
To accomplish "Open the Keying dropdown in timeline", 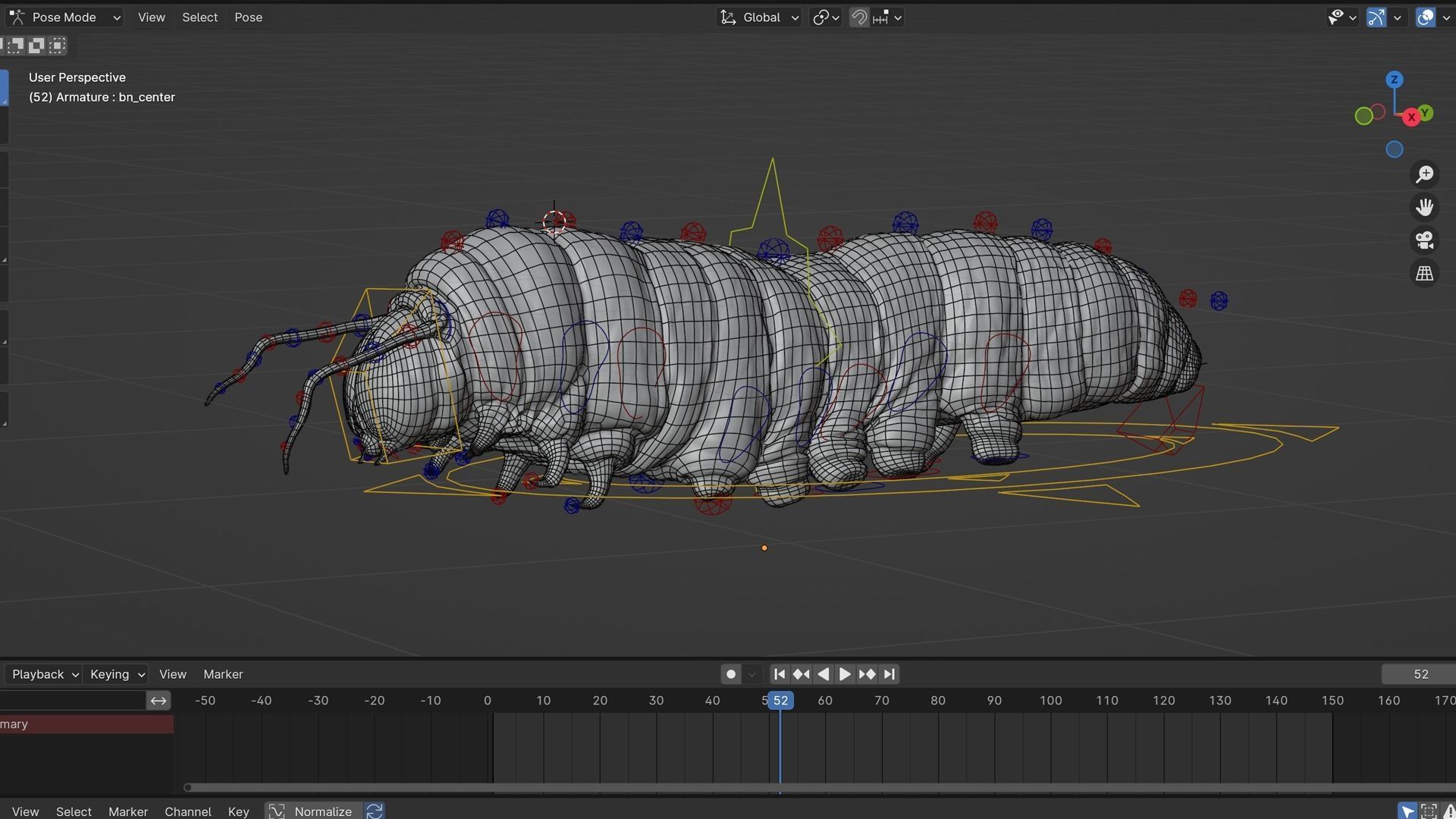I will pyautogui.click(x=117, y=674).
